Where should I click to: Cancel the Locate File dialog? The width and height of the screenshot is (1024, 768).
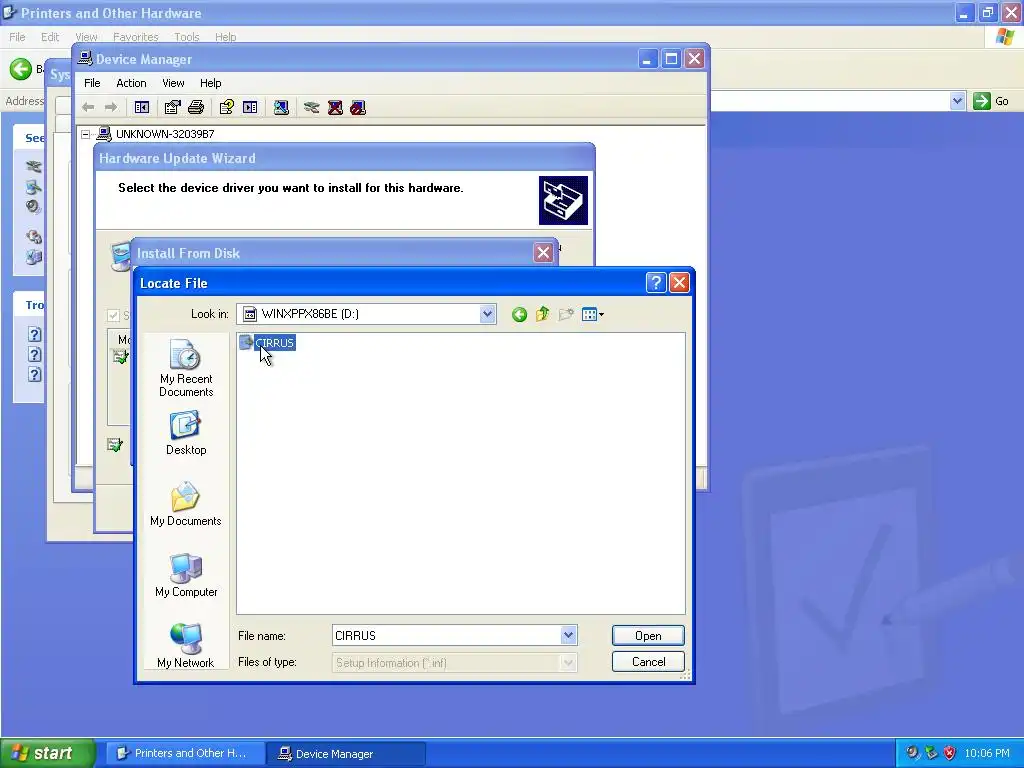pyautogui.click(x=648, y=662)
